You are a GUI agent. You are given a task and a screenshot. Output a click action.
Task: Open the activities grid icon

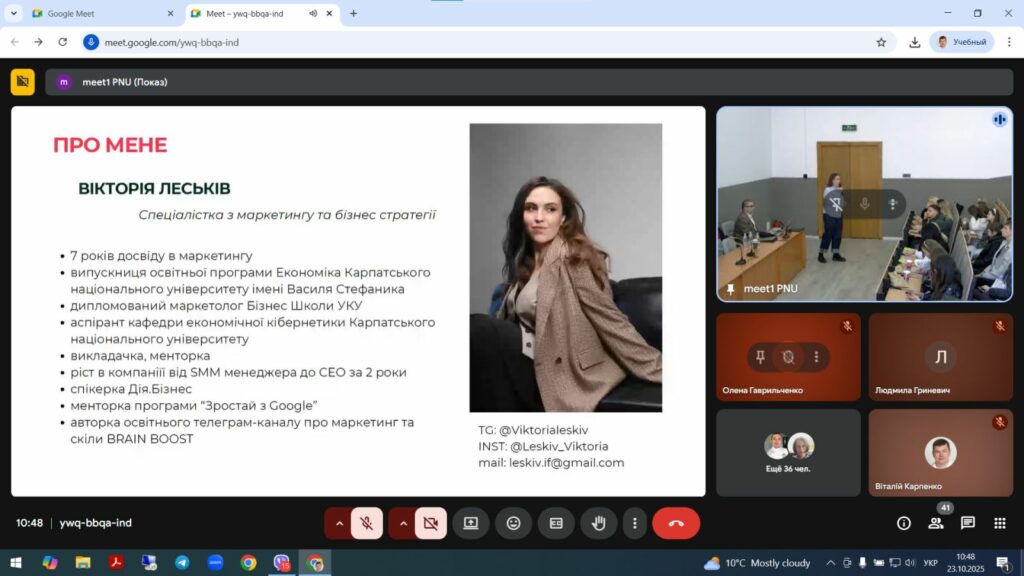click(x=999, y=523)
